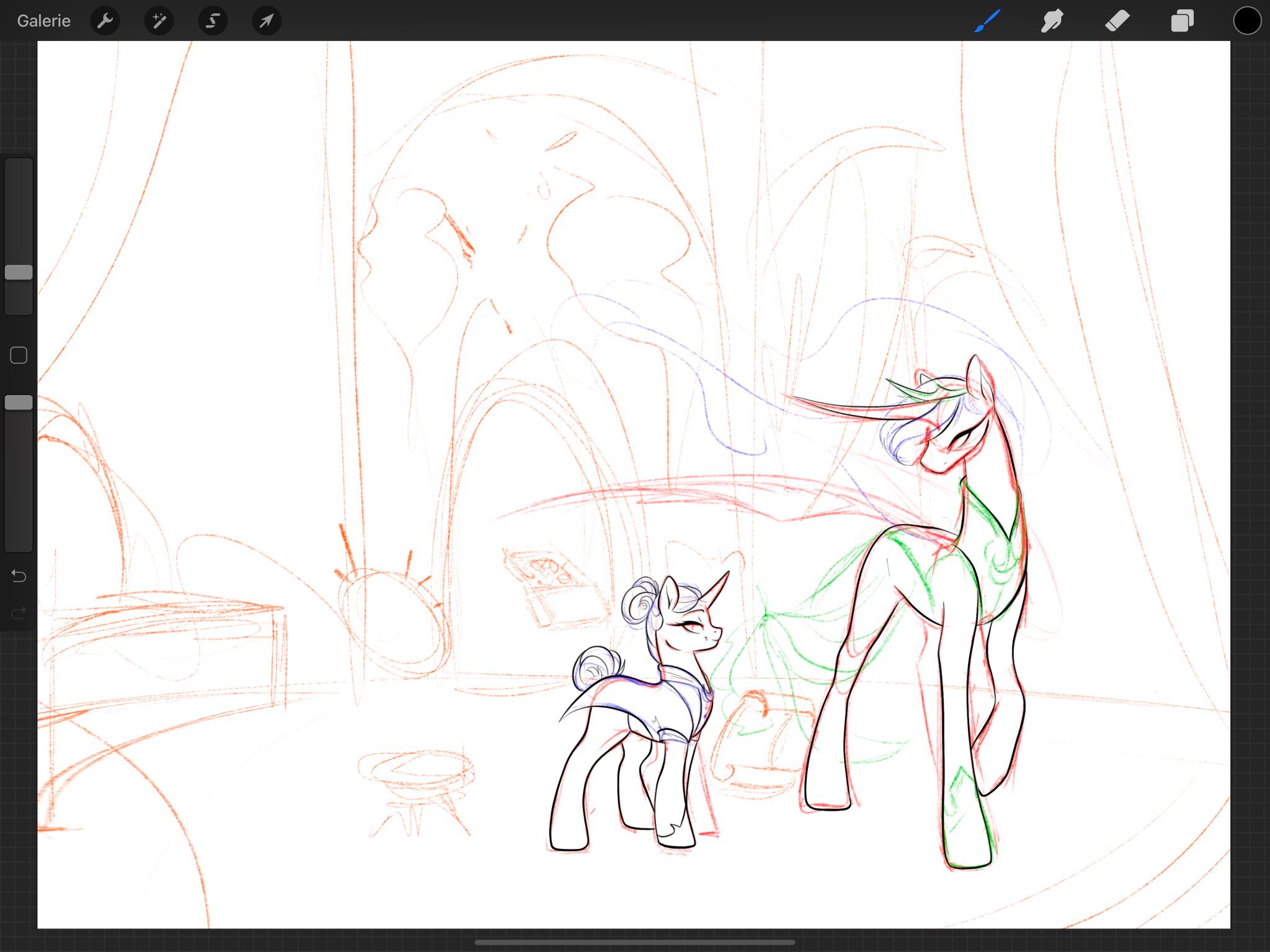
Task: Open the Galerie view
Action: pos(43,20)
